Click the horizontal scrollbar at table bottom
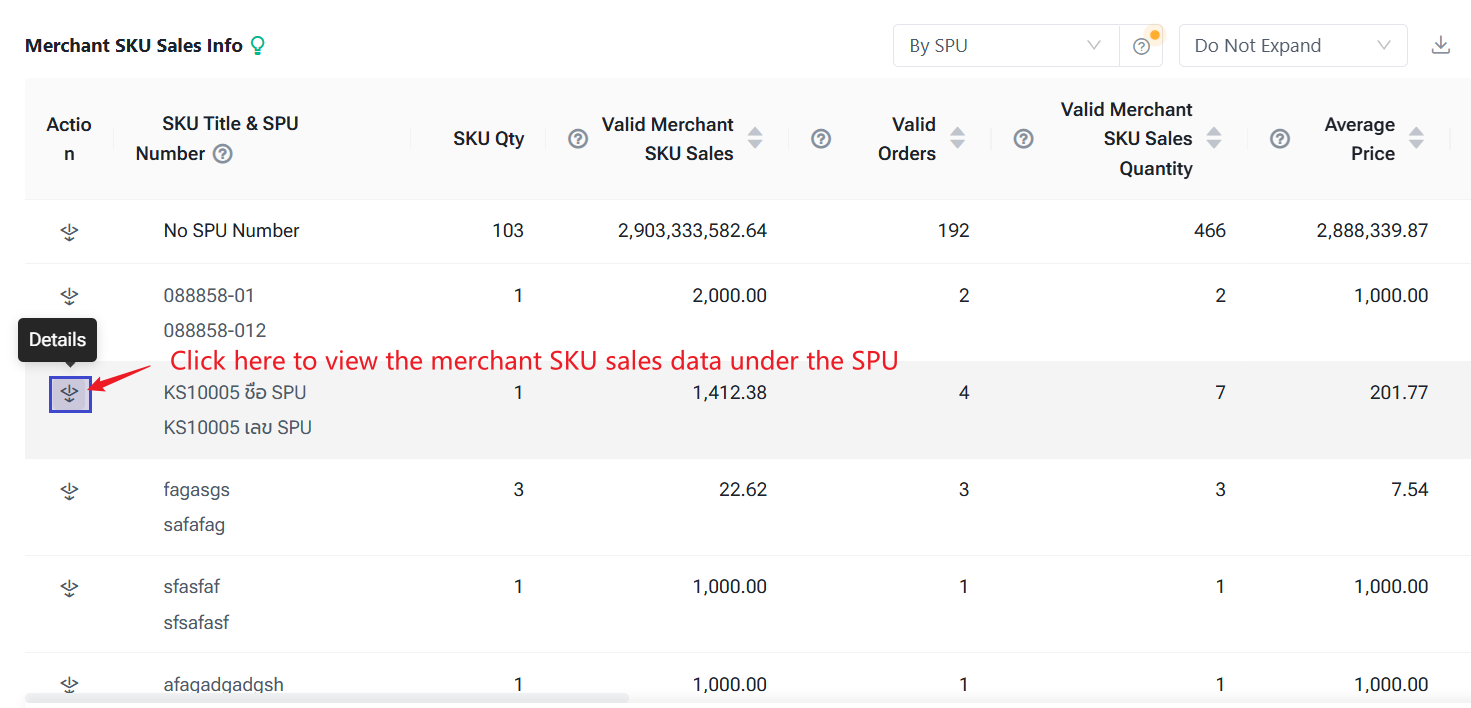Viewport: 1471px width, 708px height. point(327,698)
